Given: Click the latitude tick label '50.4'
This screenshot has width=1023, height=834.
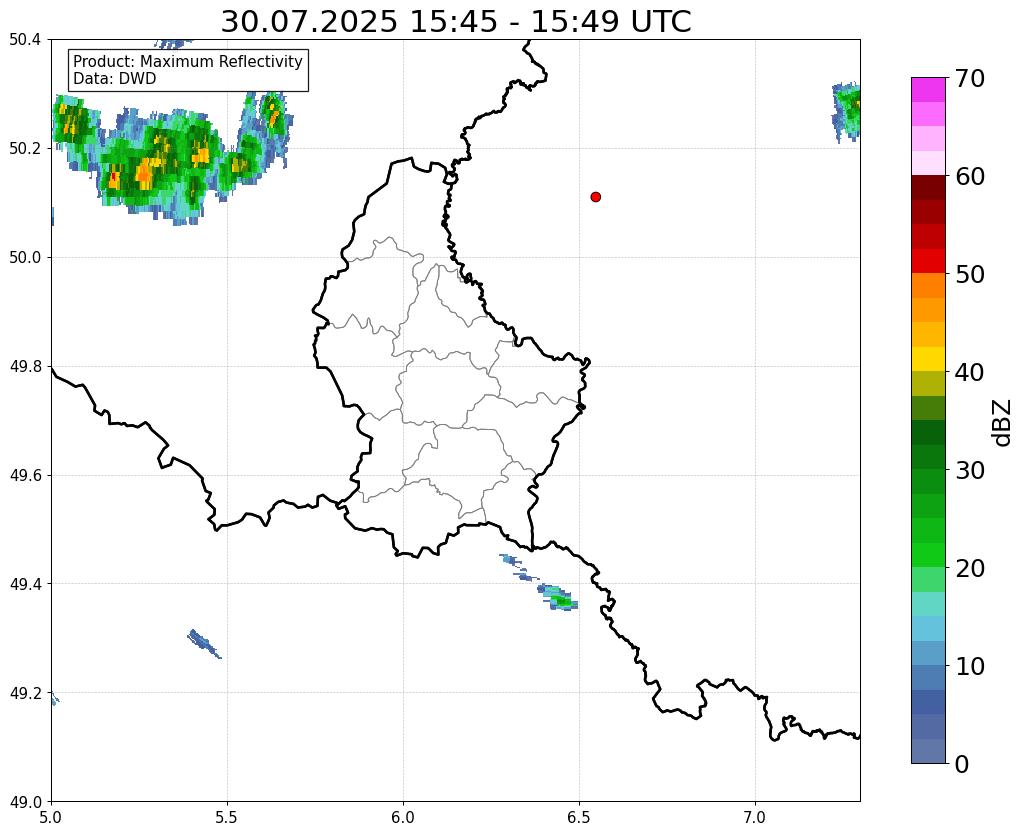Looking at the screenshot, I should tap(25, 40).
